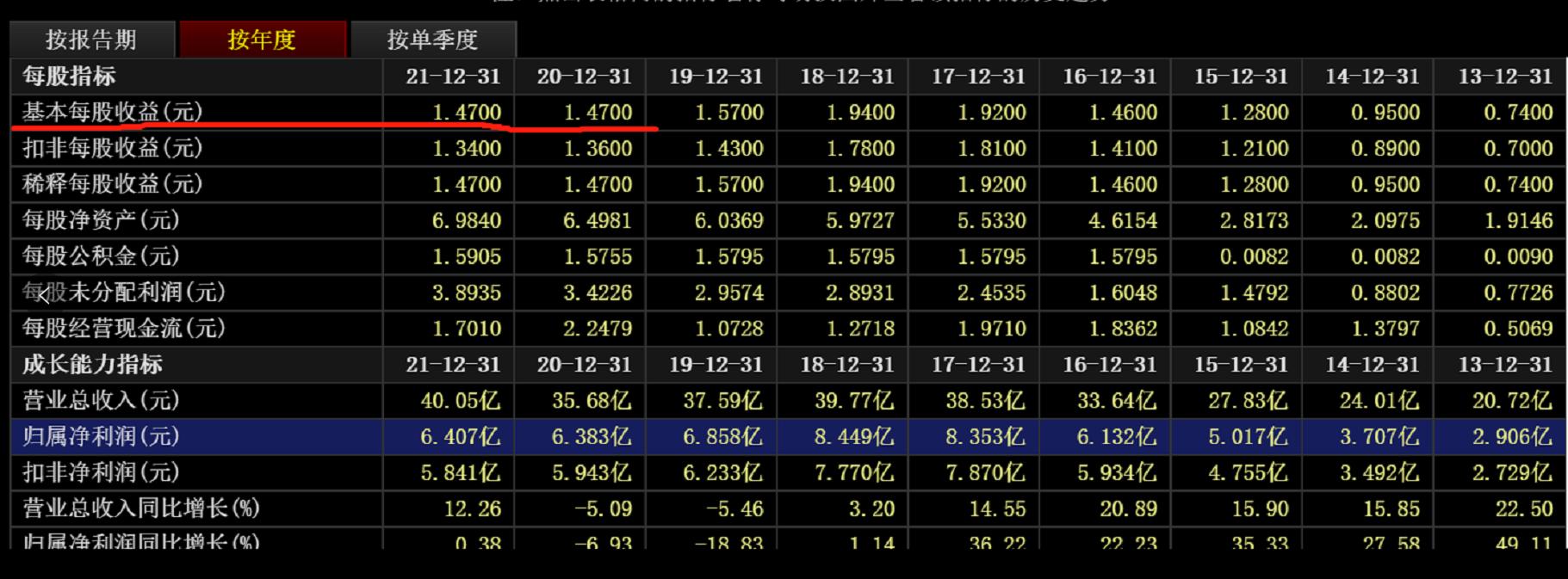Click the 14-12-31 column header in 每股指标

coord(1373,77)
